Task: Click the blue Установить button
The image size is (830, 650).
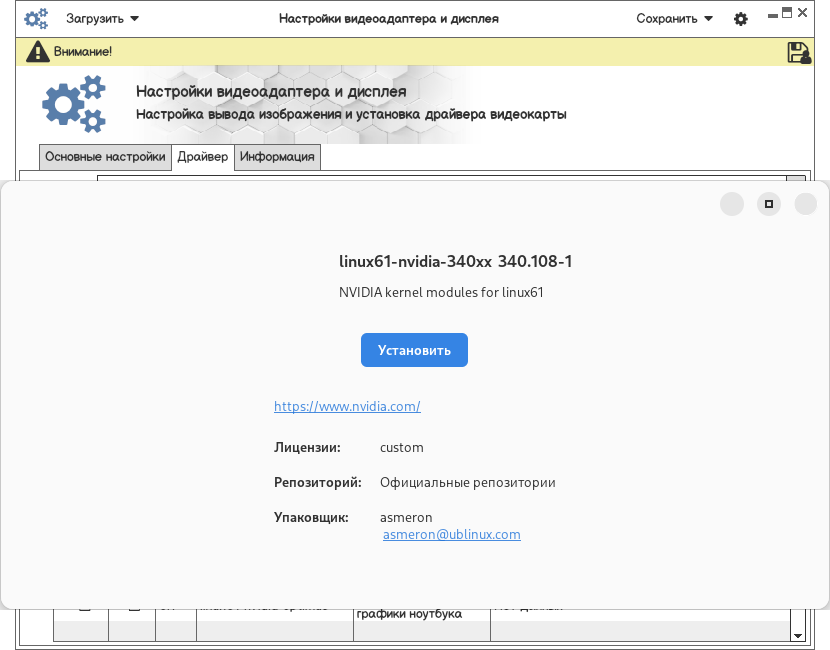Action: (x=414, y=350)
